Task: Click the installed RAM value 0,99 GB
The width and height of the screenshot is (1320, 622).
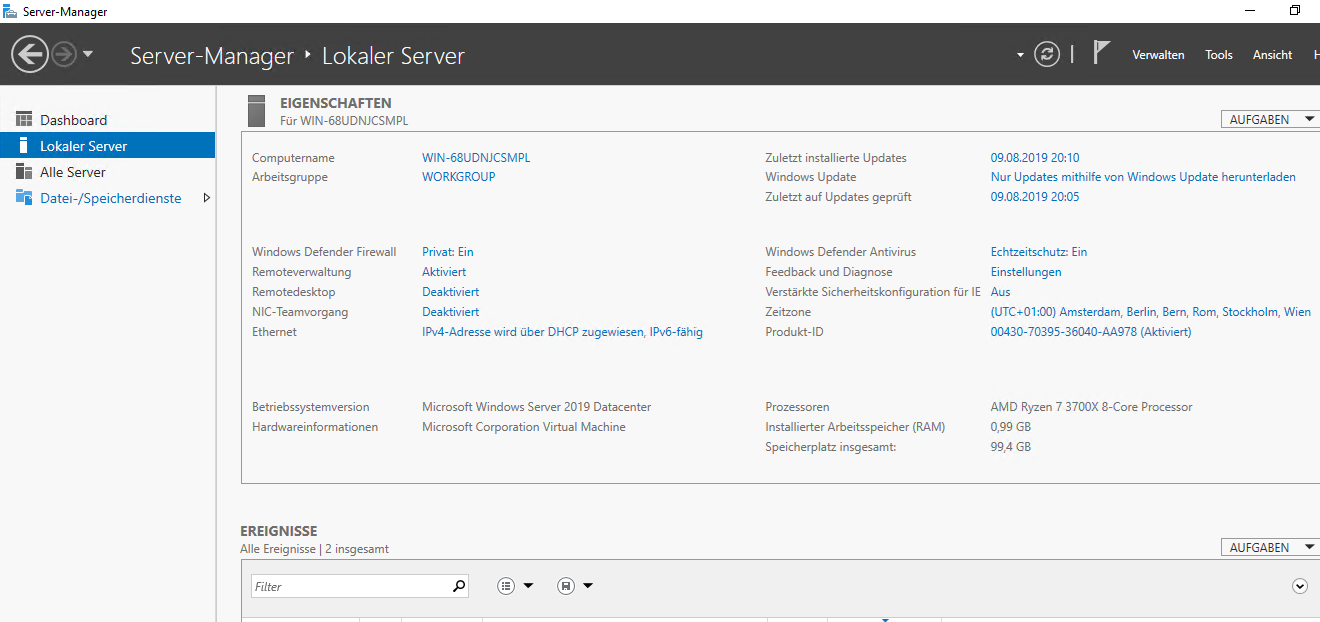Action: point(1010,427)
